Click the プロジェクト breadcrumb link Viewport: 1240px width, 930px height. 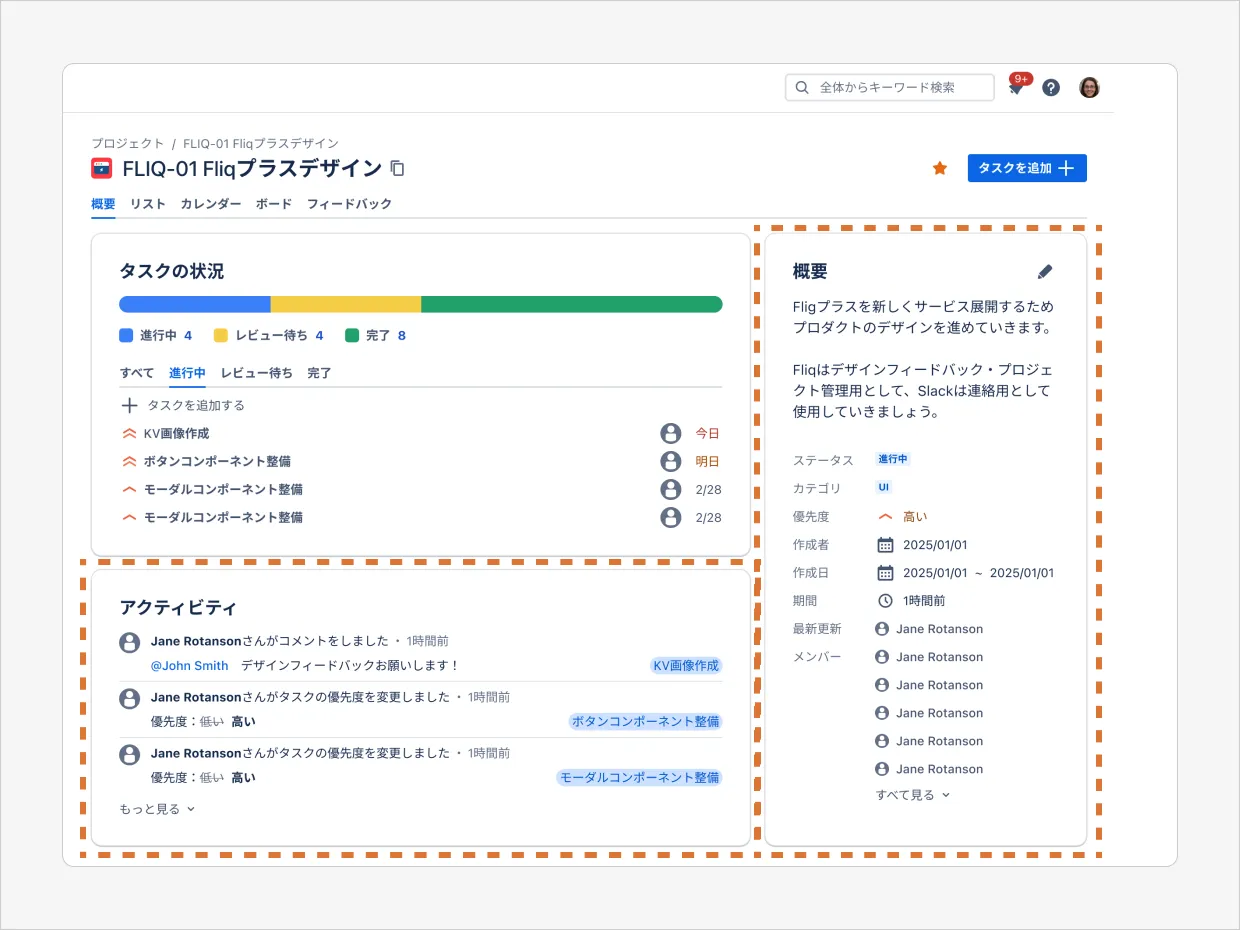[x=128, y=143]
